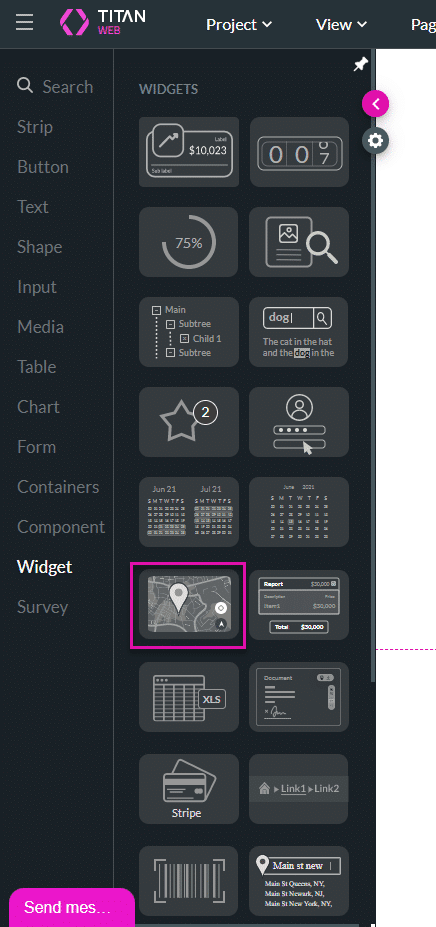Choose the tree view widget
The image size is (436, 927).
189,332
